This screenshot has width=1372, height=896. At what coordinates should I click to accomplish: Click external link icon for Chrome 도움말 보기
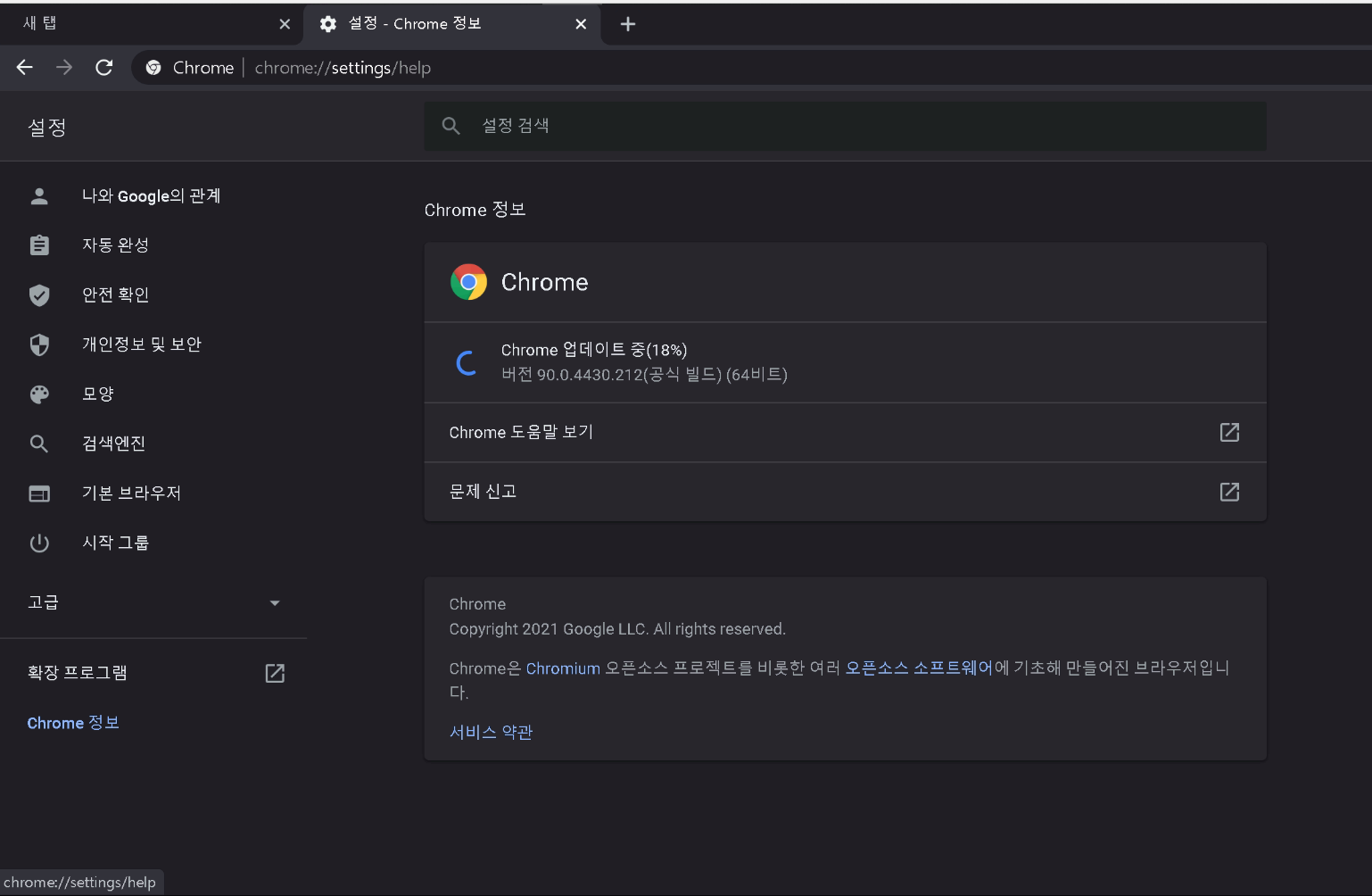[x=1229, y=433]
